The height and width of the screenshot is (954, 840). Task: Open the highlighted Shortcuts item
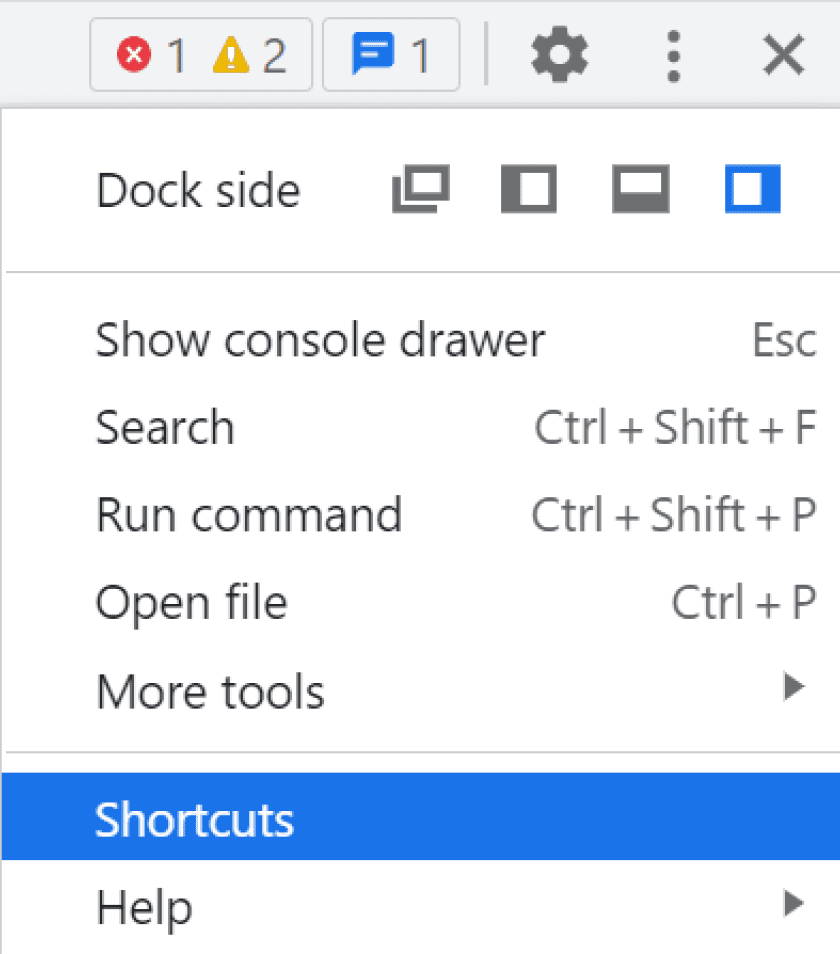(x=421, y=816)
